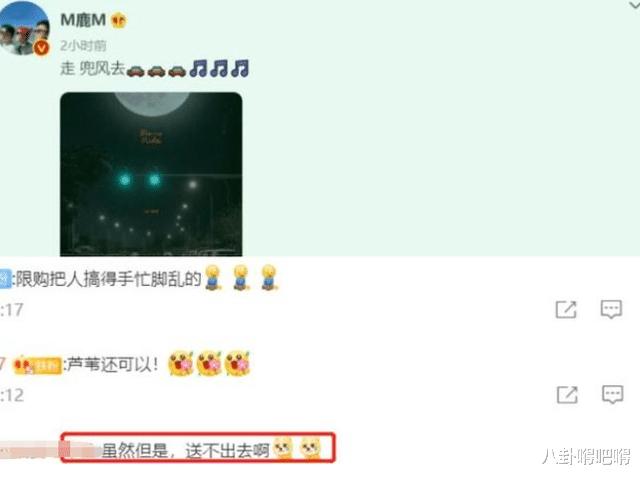Reply to the 芦苇还可以 comment

tap(613, 395)
